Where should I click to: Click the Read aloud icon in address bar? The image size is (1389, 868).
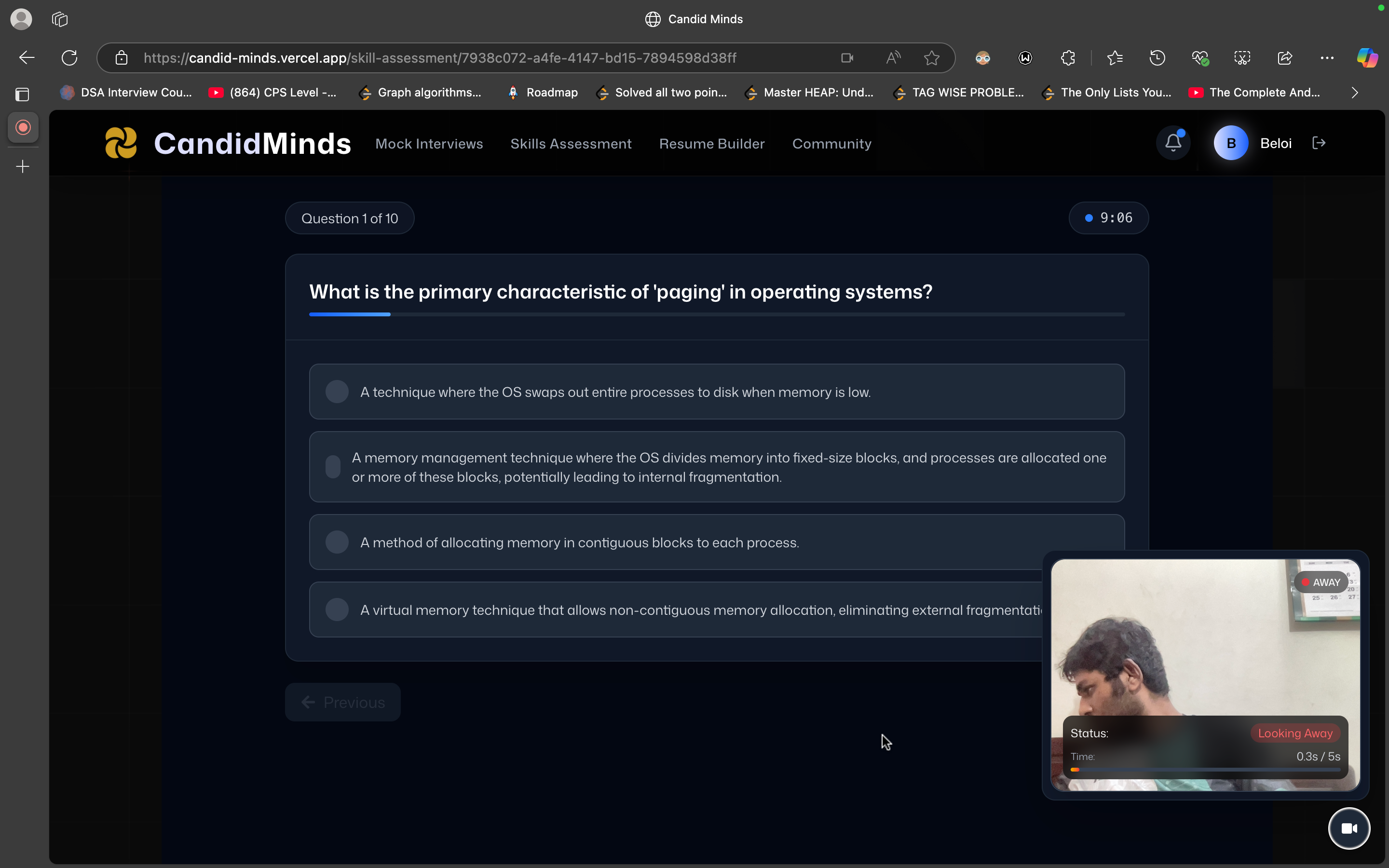click(x=893, y=58)
